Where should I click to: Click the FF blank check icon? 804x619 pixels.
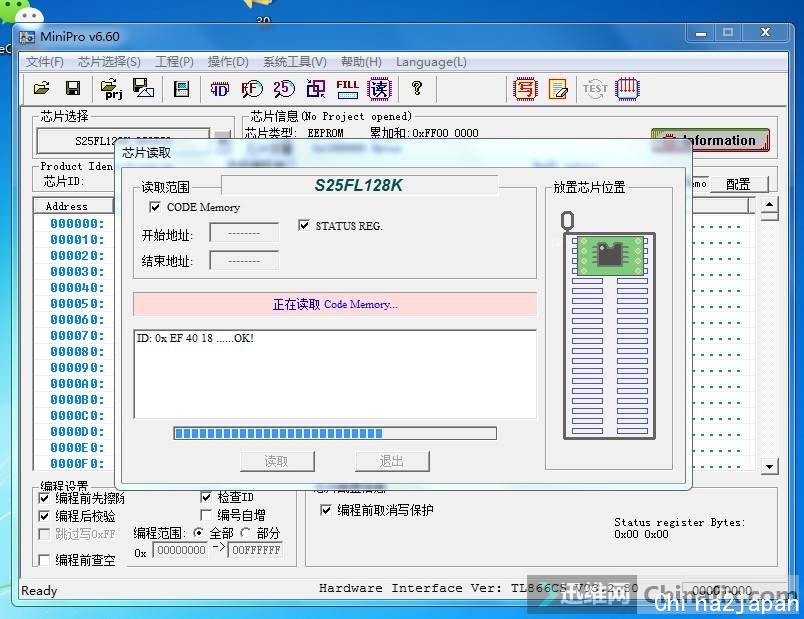(252, 89)
